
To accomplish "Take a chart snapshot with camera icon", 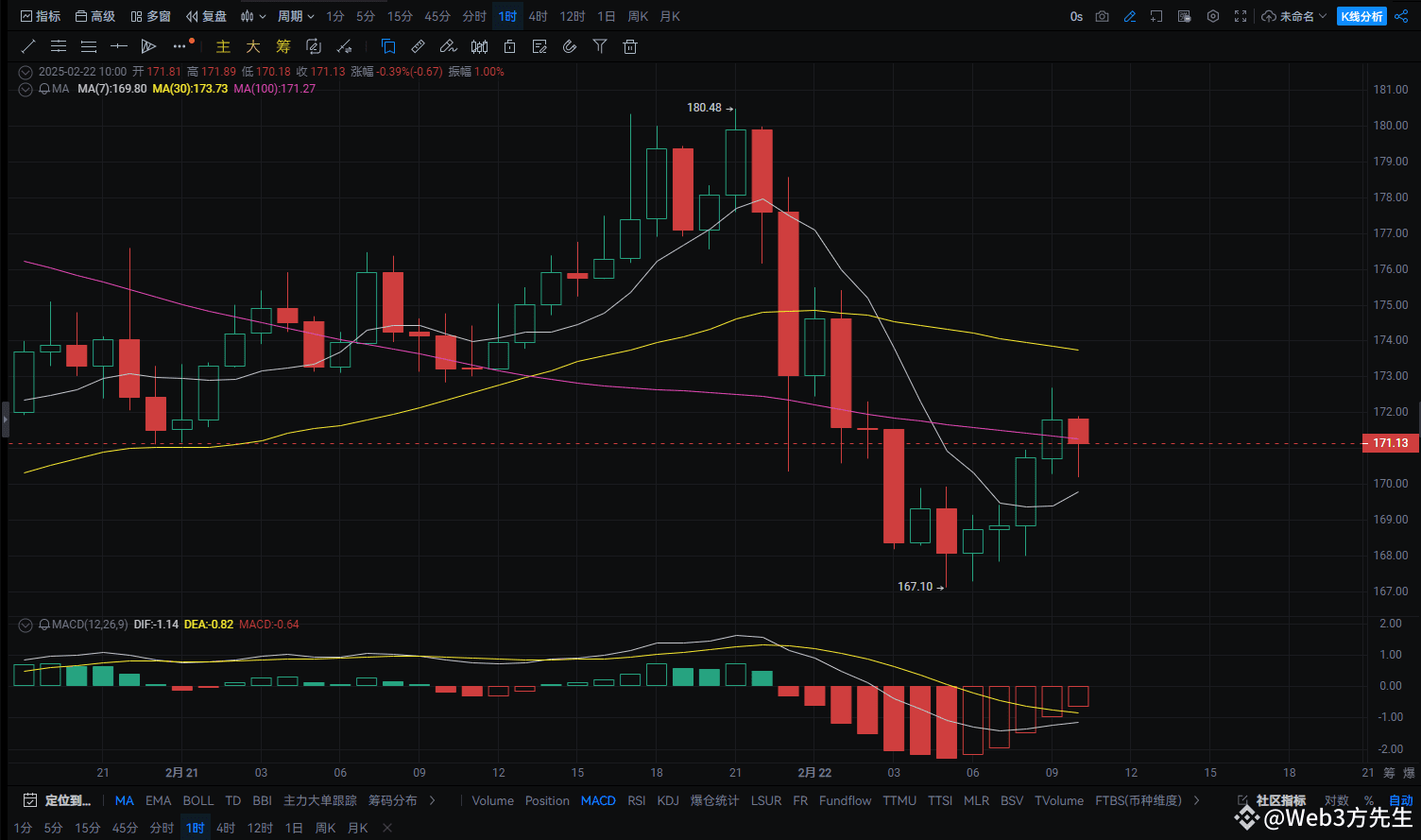I will [x=1103, y=16].
